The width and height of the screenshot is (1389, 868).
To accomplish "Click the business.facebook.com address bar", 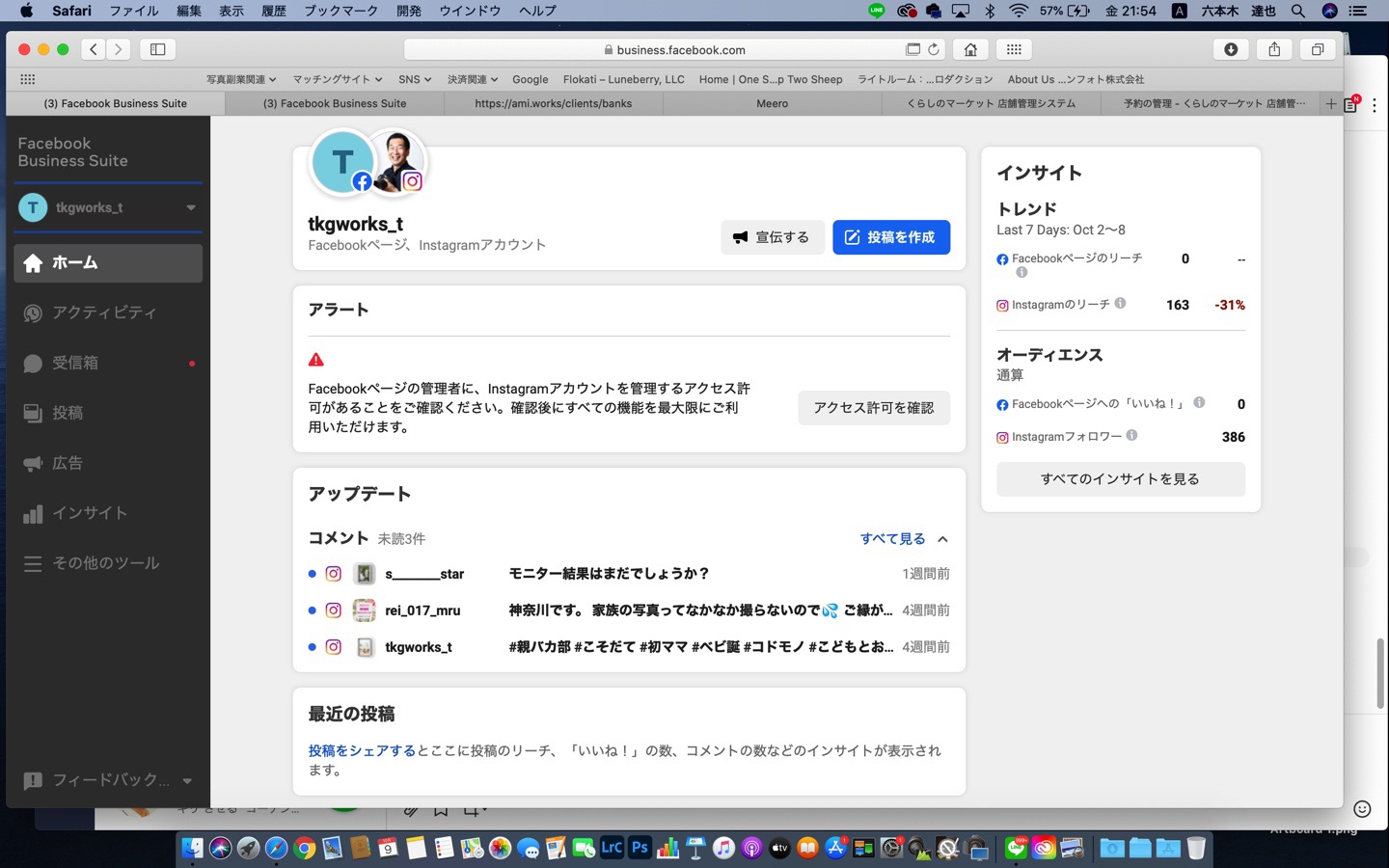I will (675, 49).
